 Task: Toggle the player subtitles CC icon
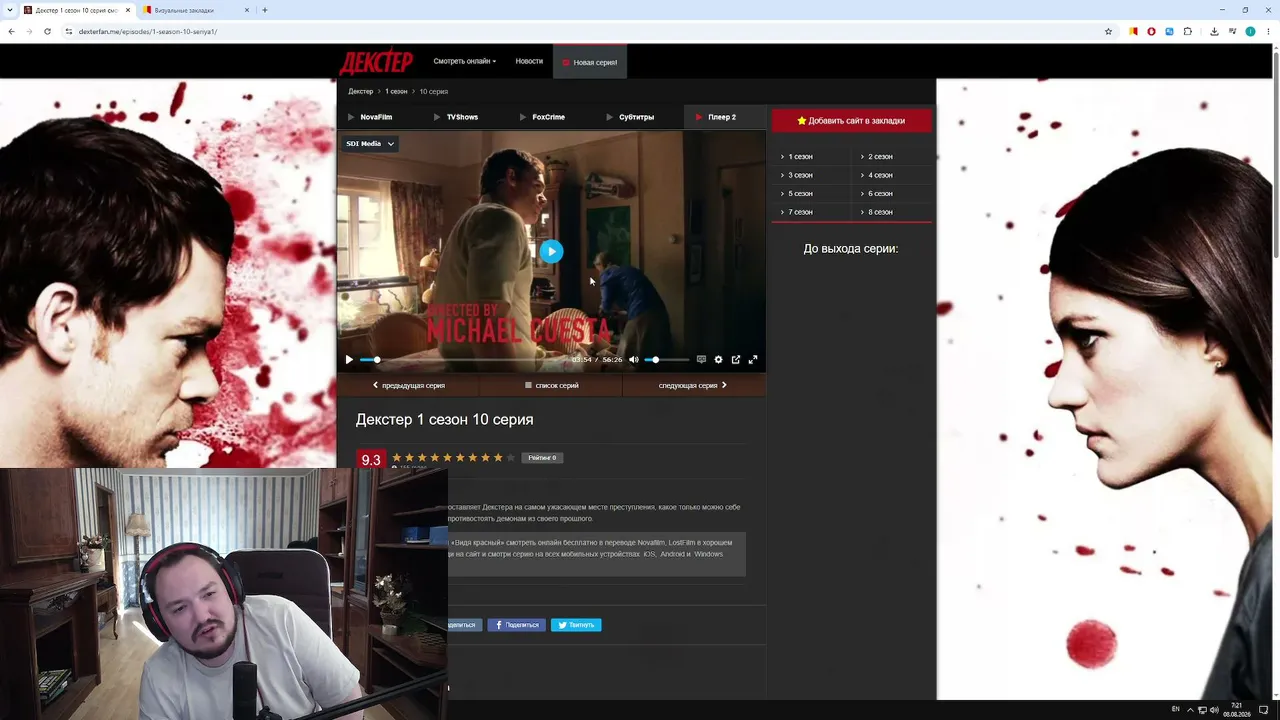[x=701, y=360]
